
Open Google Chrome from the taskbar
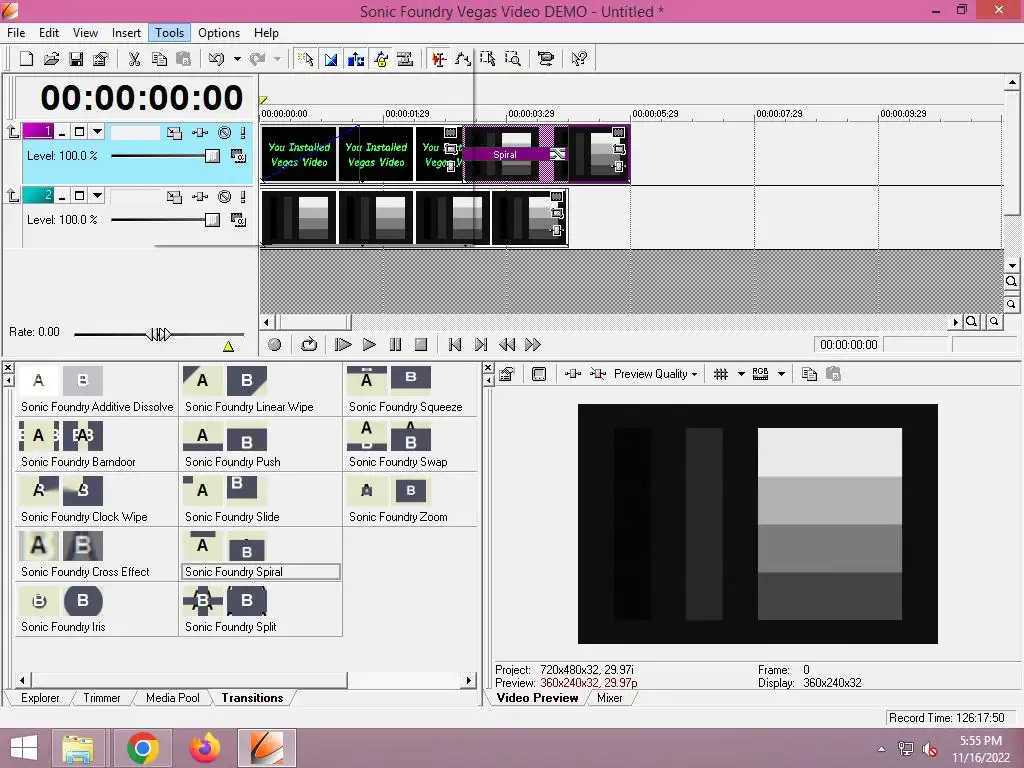tap(142, 748)
